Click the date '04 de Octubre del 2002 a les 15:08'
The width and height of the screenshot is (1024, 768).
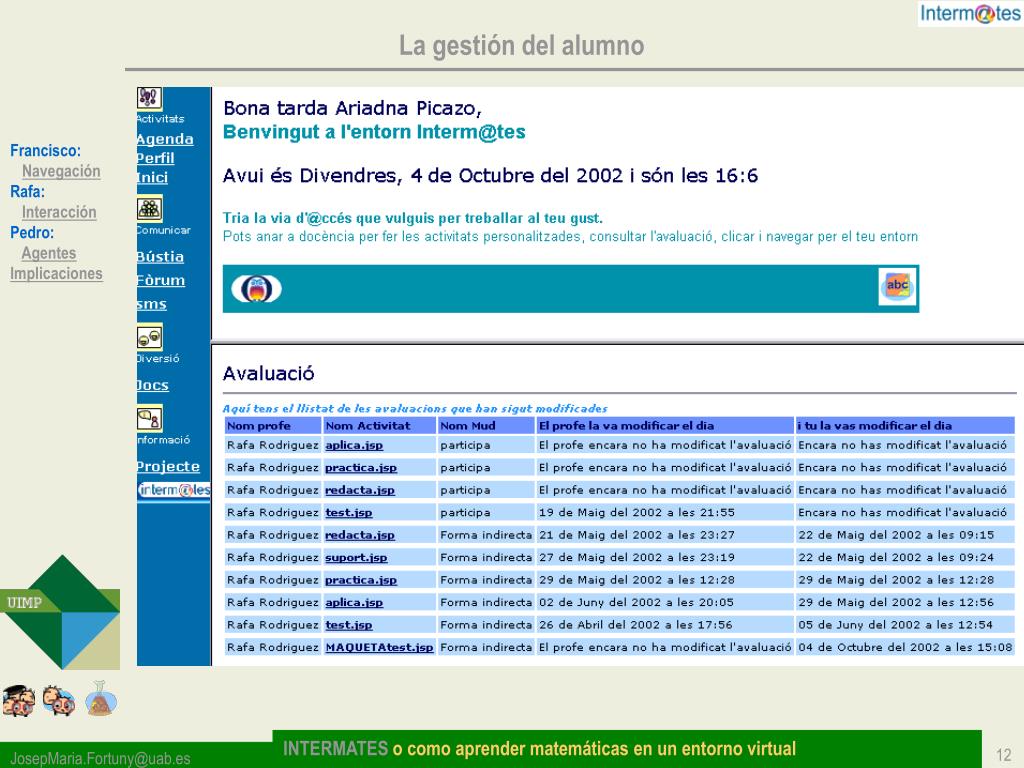click(x=905, y=647)
